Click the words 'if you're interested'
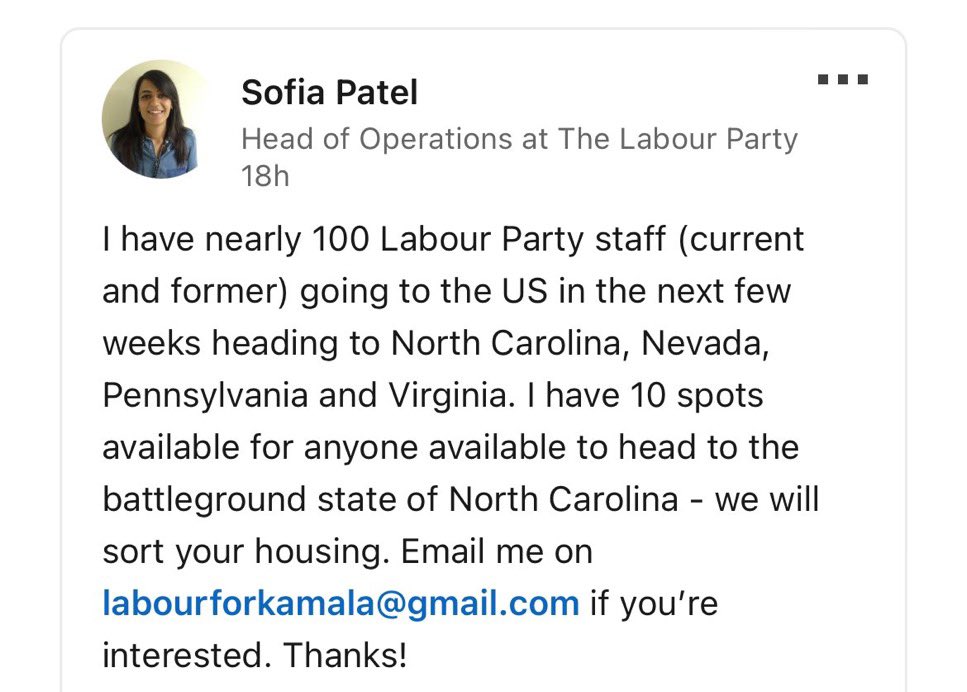 tap(652, 603)
